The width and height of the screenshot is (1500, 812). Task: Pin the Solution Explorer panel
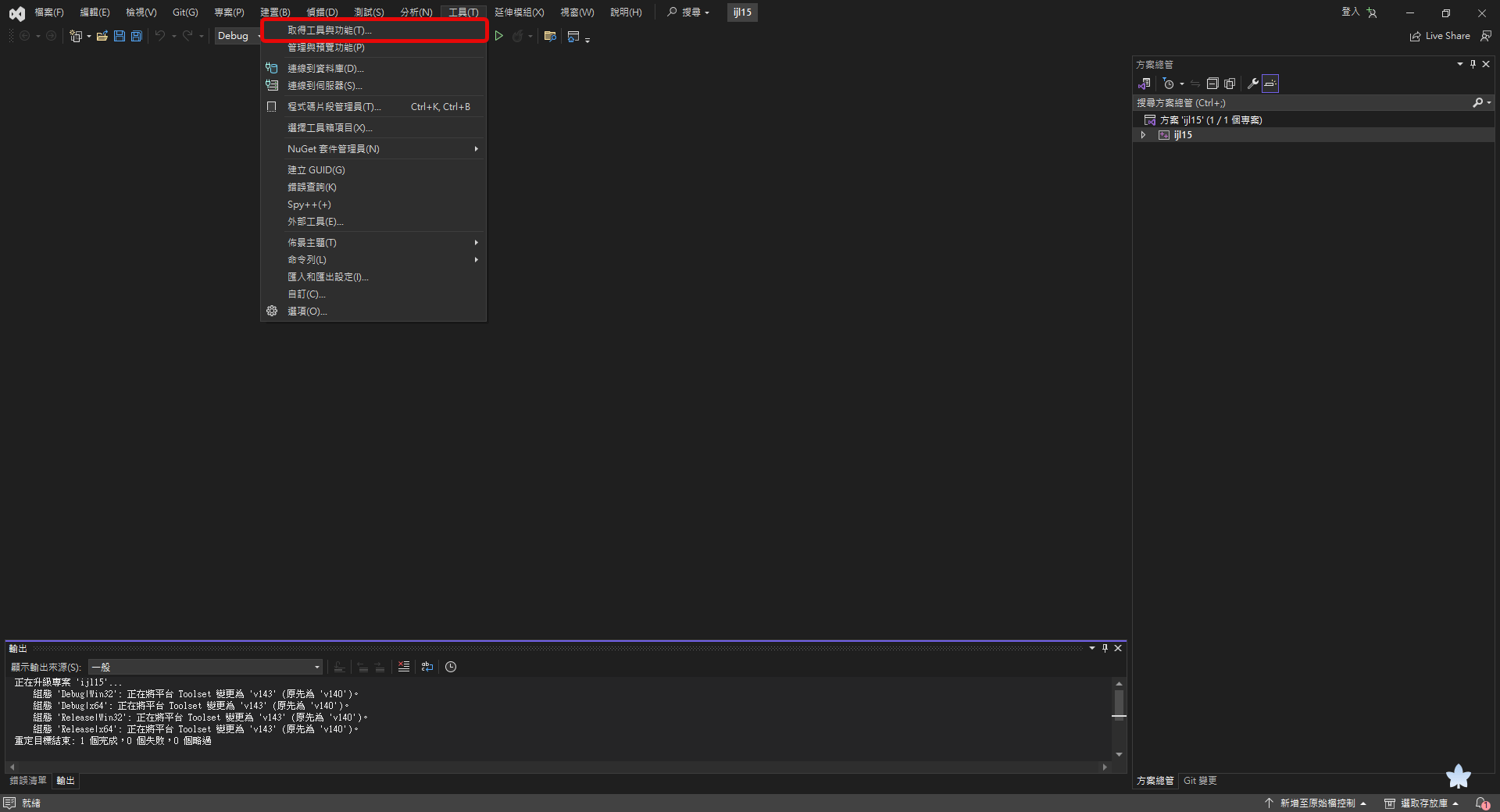[x=1473, y=64]
